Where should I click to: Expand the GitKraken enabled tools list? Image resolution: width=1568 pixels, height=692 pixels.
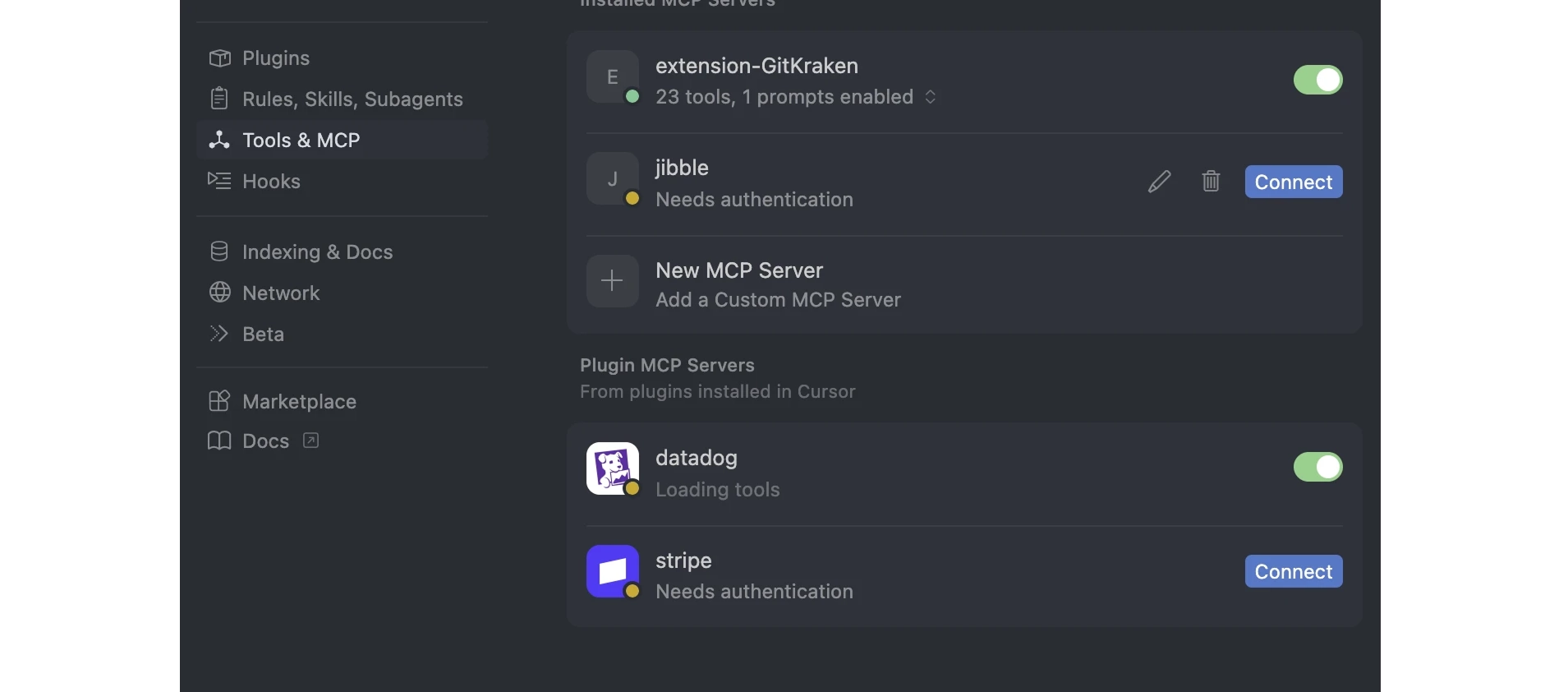pyautogui.click(x=931, y=97)
